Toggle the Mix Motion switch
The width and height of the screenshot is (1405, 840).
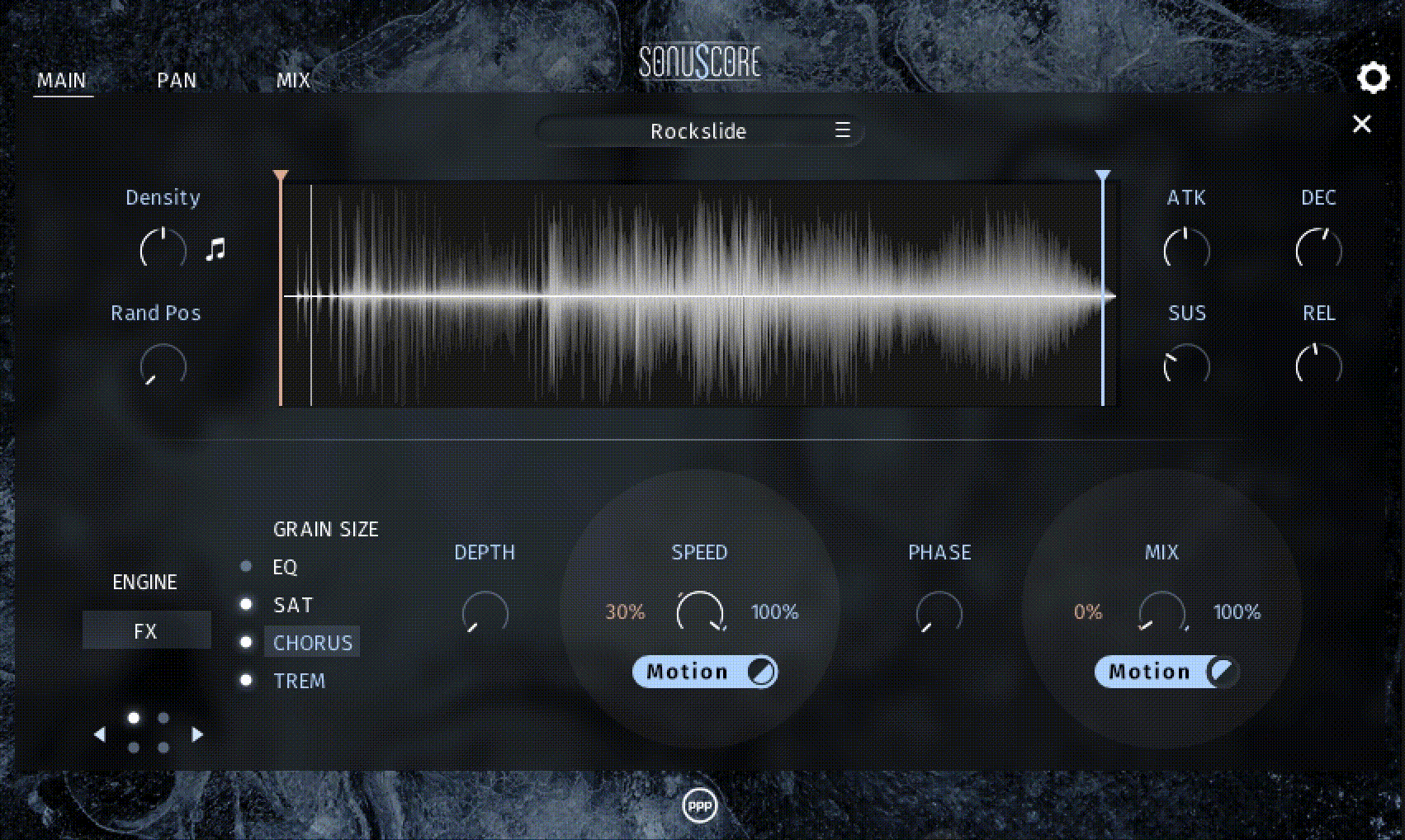1166,672
